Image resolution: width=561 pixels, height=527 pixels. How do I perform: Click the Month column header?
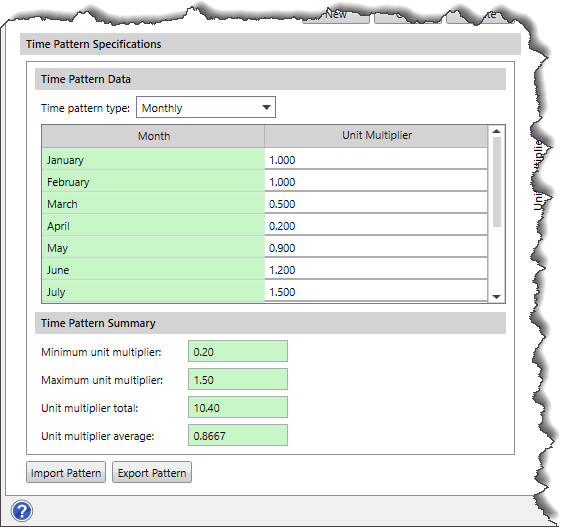coord(153,136)
